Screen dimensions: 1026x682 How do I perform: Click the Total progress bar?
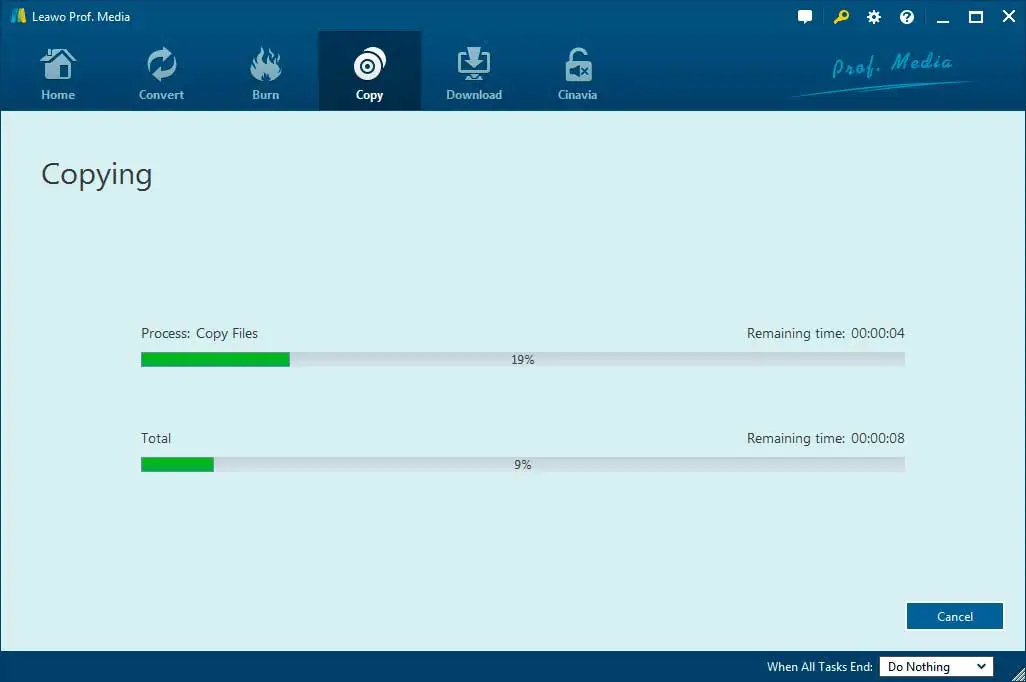click(523, 464)
